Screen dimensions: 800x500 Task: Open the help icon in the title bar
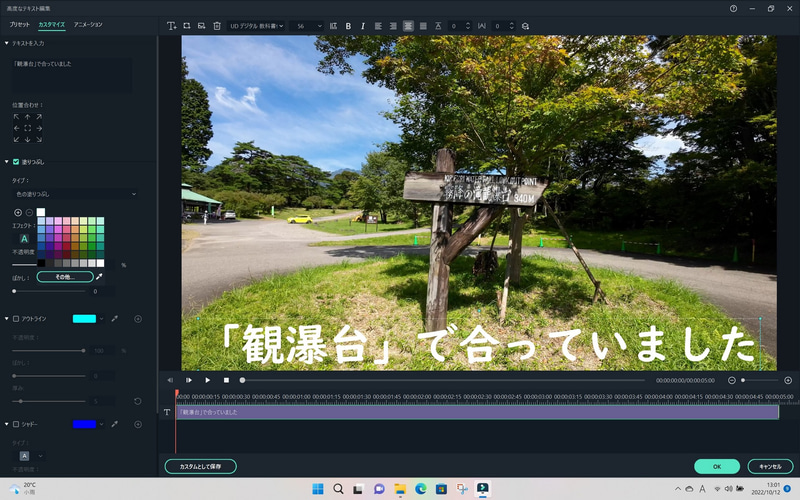coord(733,9)
